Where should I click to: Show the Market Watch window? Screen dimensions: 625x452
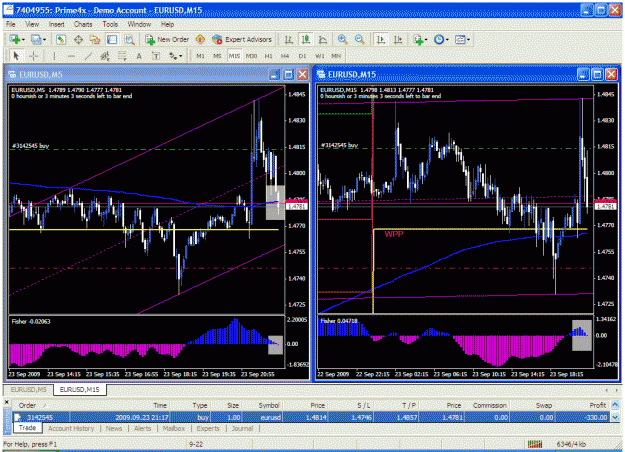(61, 39)
